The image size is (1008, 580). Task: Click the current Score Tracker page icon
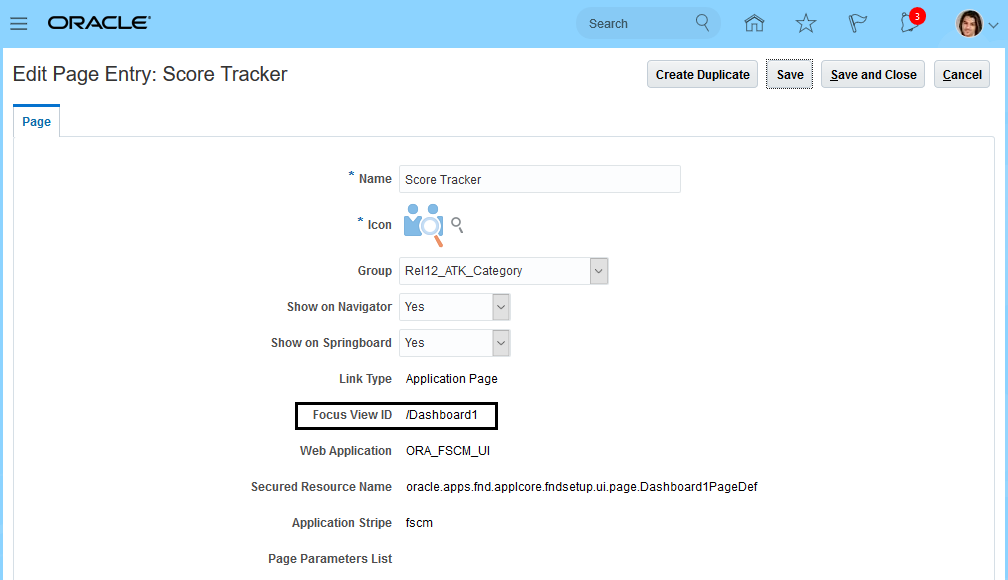(x=422, y=223)
